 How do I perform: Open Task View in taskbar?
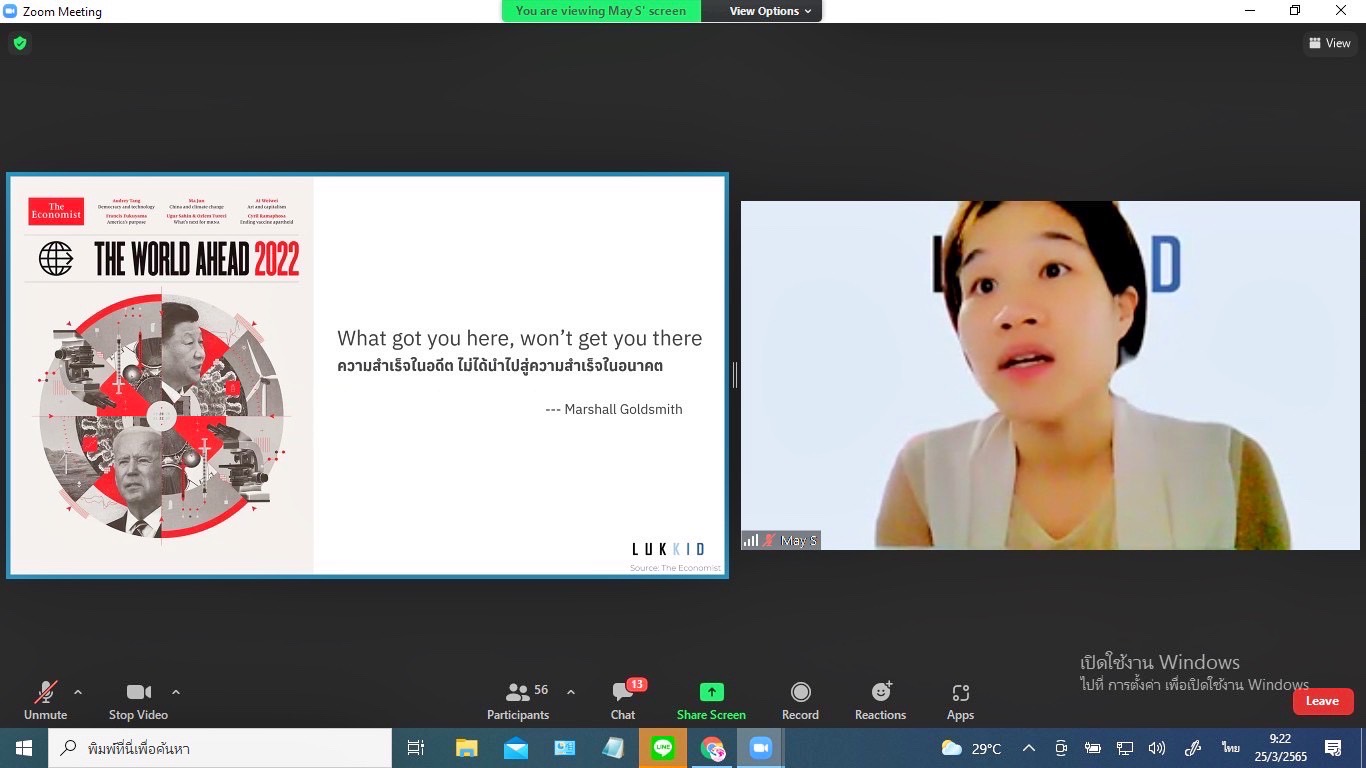[416, 748]
